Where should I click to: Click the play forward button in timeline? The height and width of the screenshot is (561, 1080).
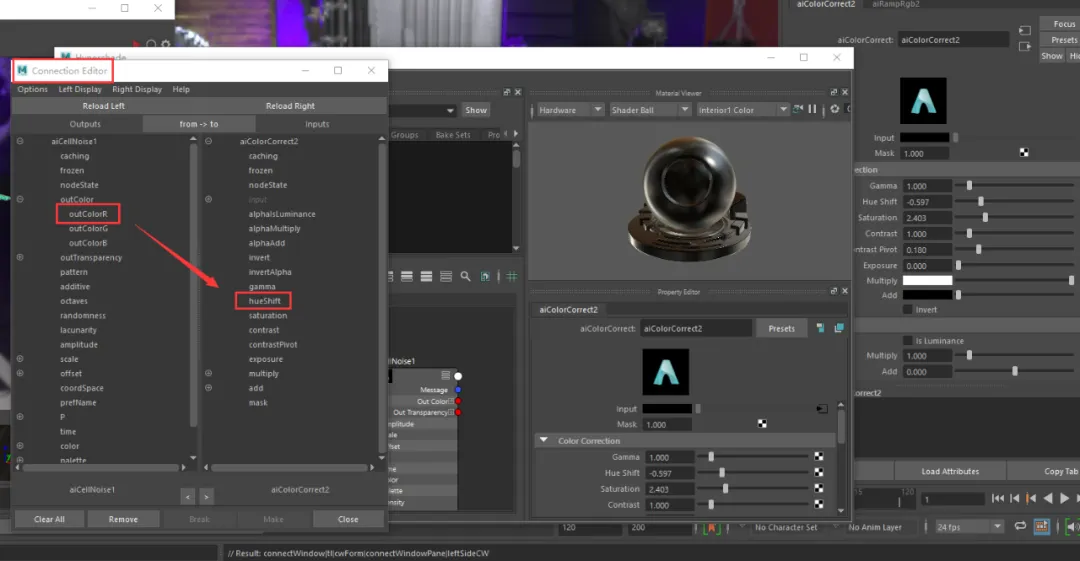click(1064, 498)
